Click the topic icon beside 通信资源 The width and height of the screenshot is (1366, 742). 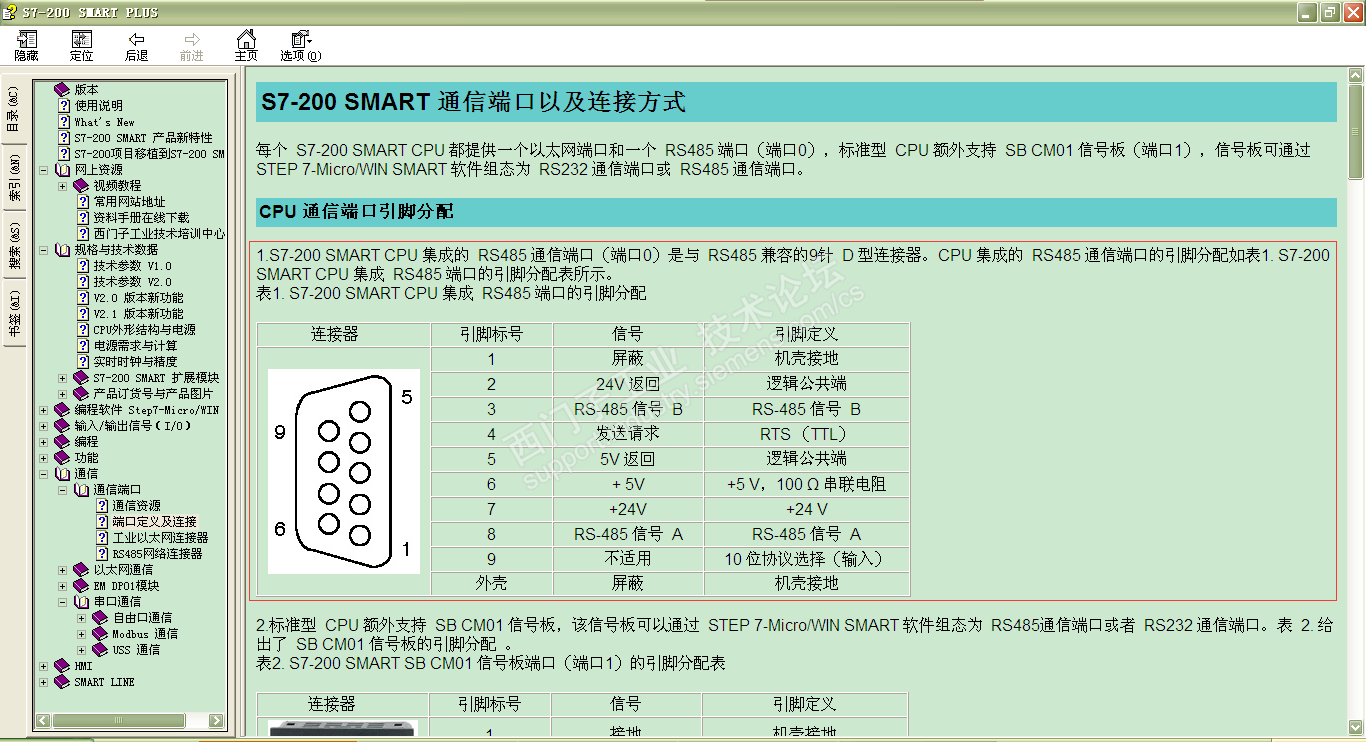click(x=102, y=505)
